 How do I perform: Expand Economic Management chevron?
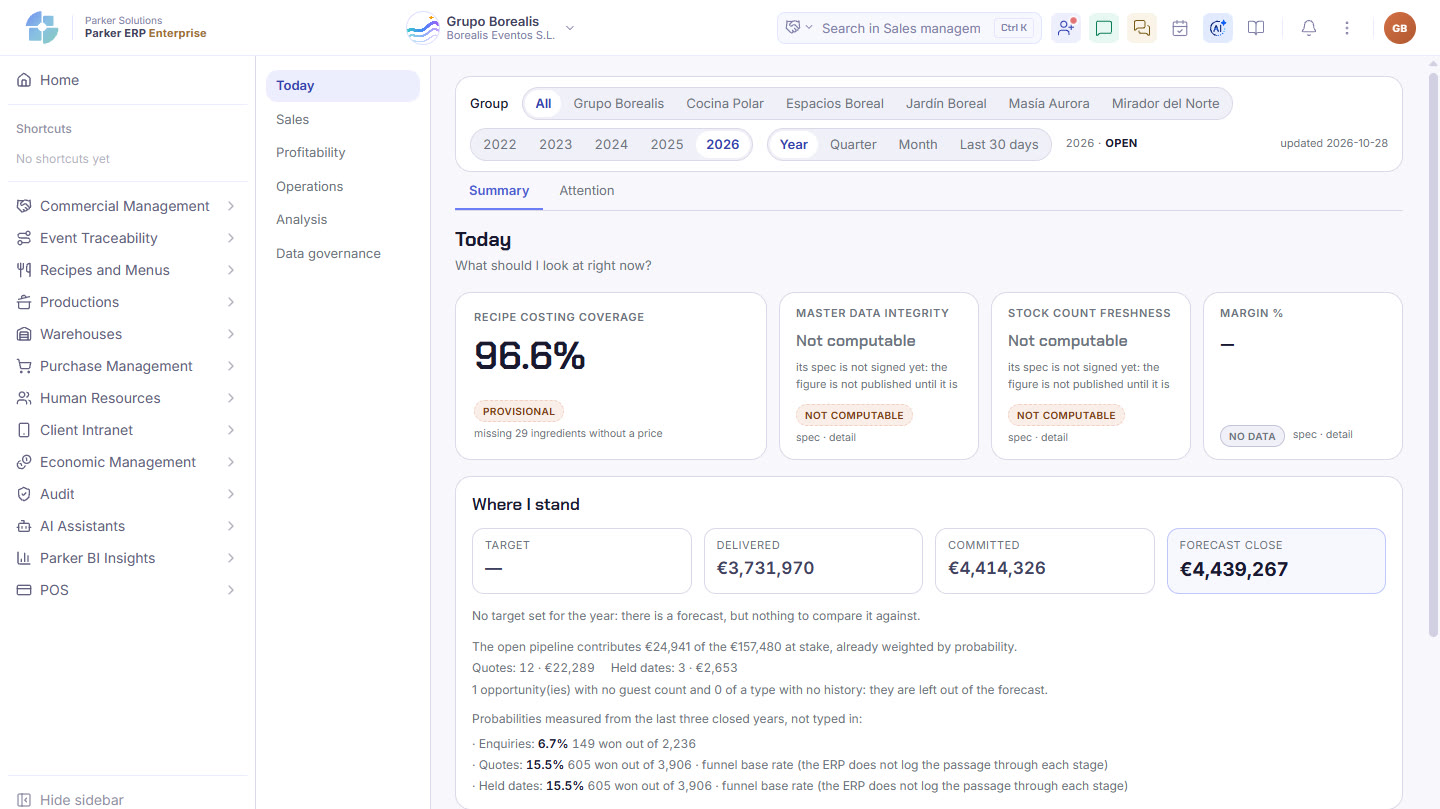(x=231, y=462)
